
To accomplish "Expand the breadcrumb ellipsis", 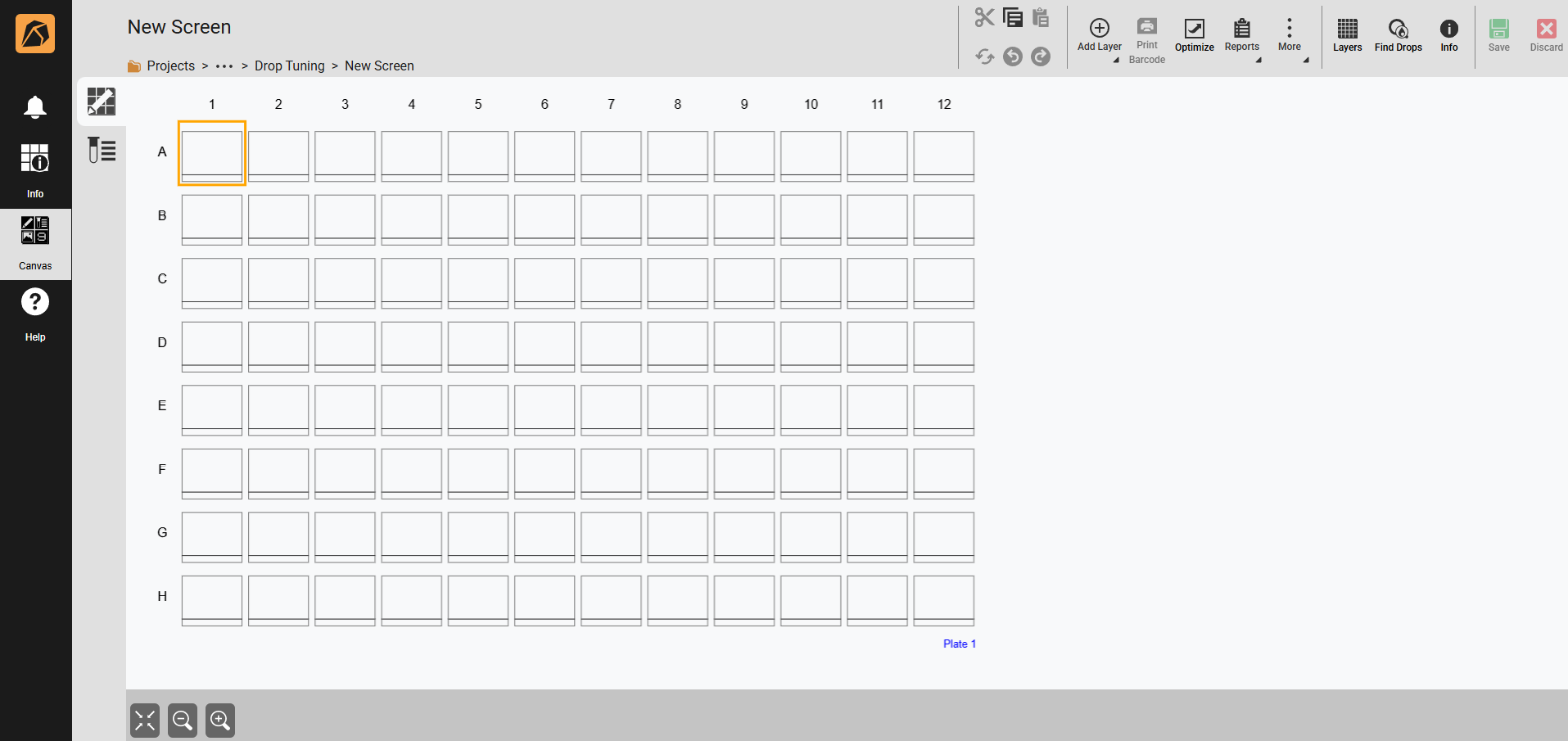I will (x=224, y=66).
